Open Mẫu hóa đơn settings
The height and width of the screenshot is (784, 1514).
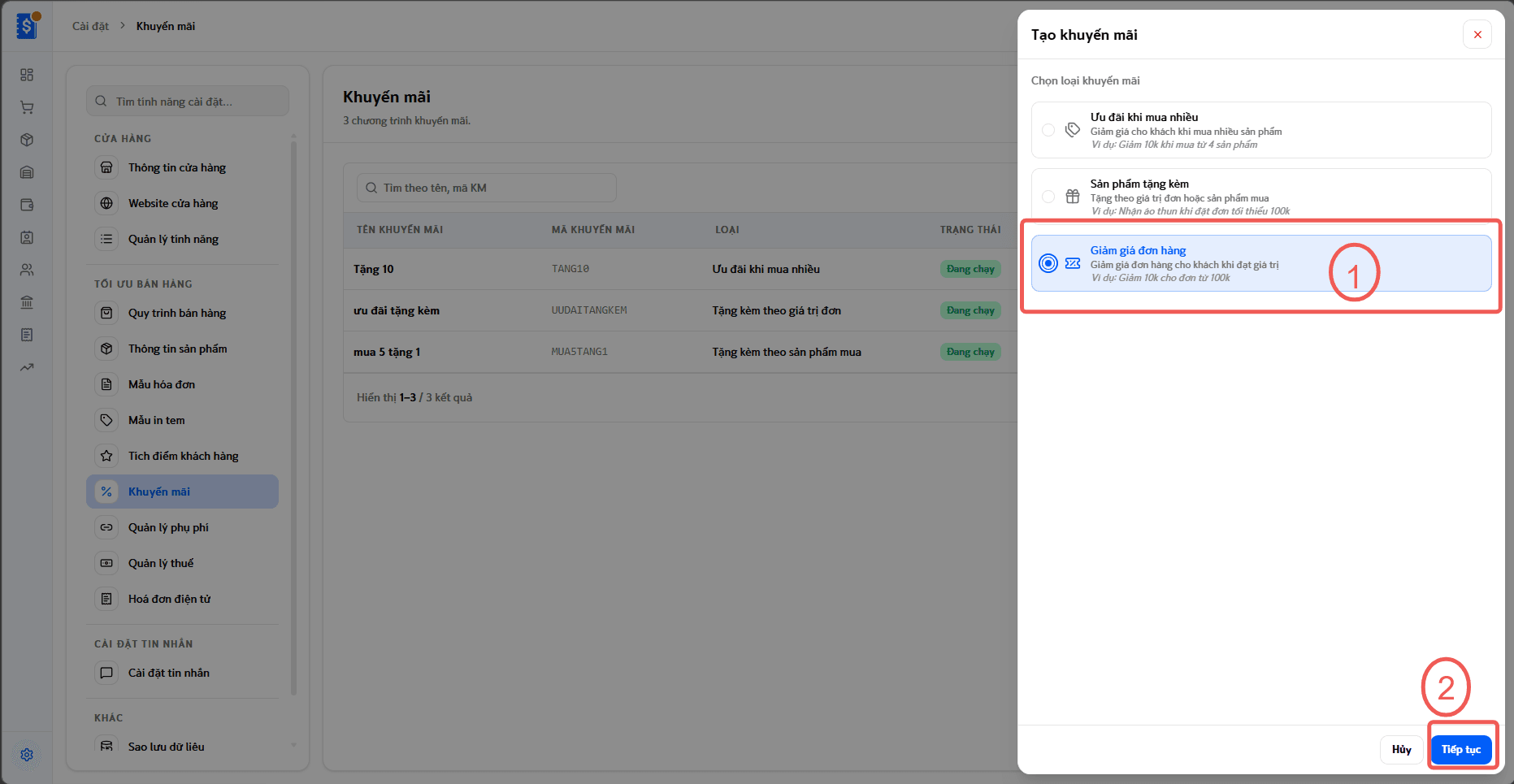pyautogui.click(x=182, y=384)
